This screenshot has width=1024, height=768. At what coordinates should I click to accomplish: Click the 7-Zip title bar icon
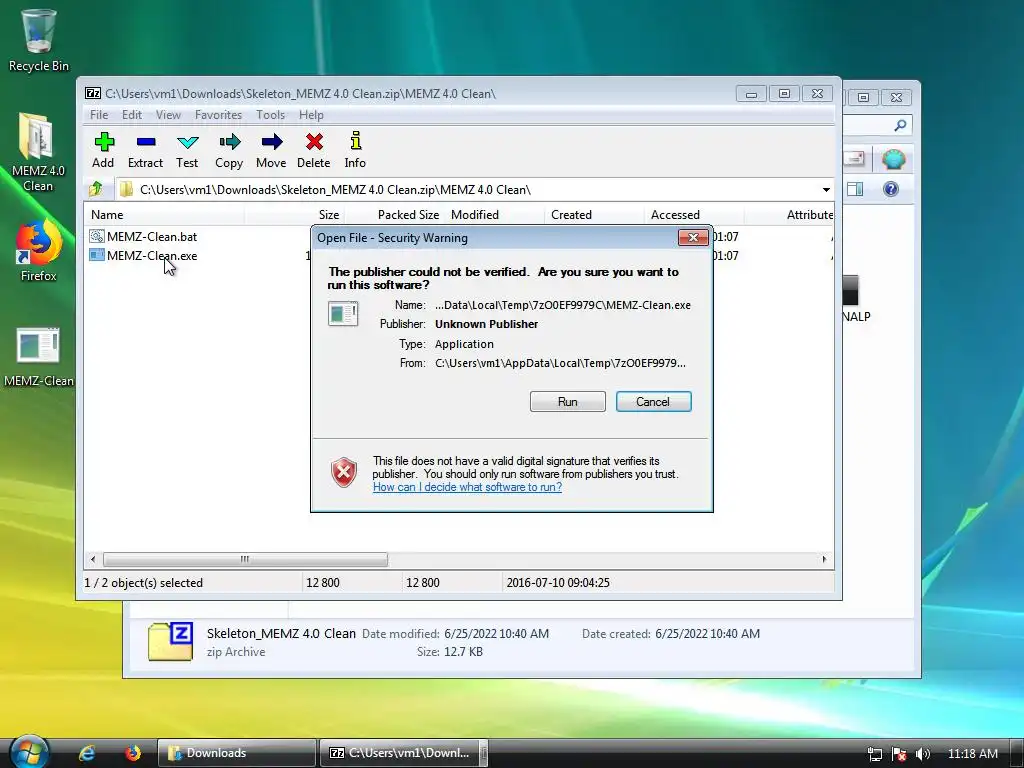pos(93,93)
